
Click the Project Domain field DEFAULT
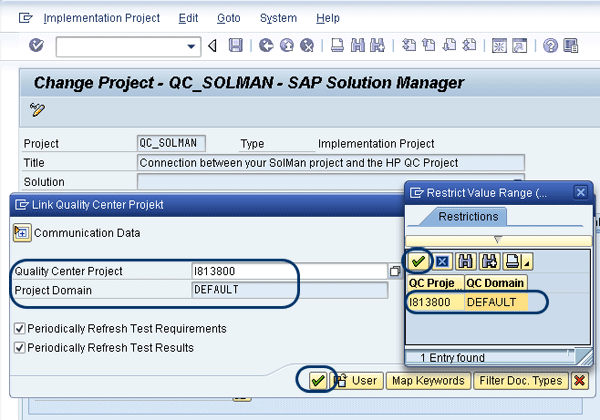tap(289, 290)
